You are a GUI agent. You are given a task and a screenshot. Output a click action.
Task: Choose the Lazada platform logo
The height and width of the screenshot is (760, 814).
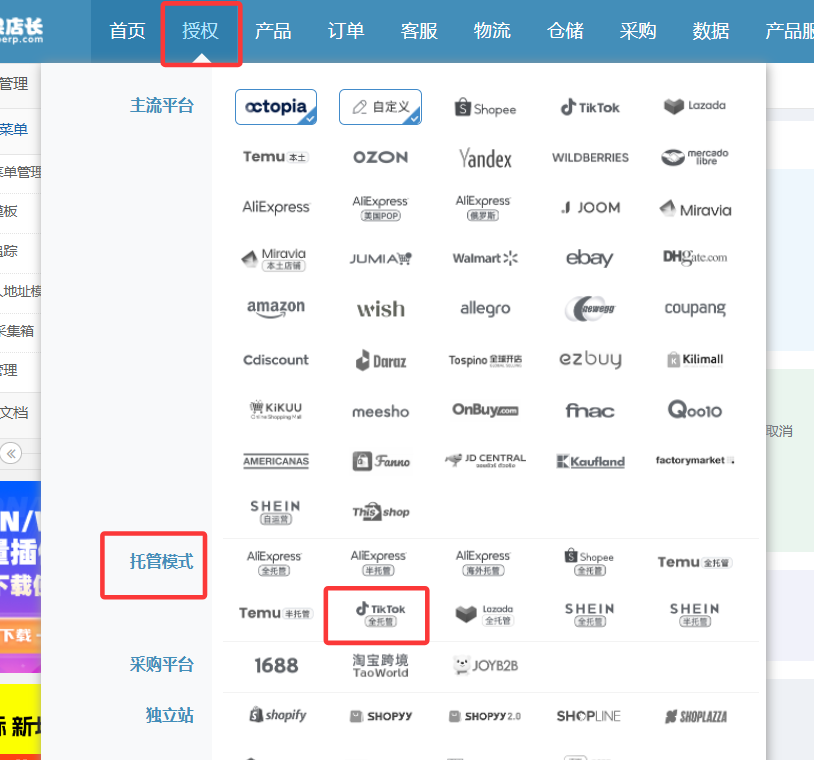(x=695, y=106)
